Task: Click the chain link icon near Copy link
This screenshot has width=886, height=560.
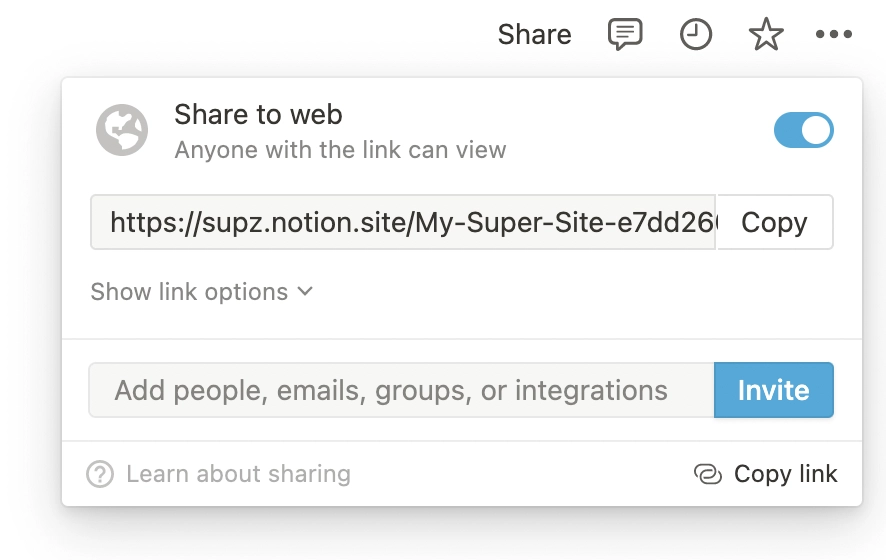Action: [x=708, y=474]
